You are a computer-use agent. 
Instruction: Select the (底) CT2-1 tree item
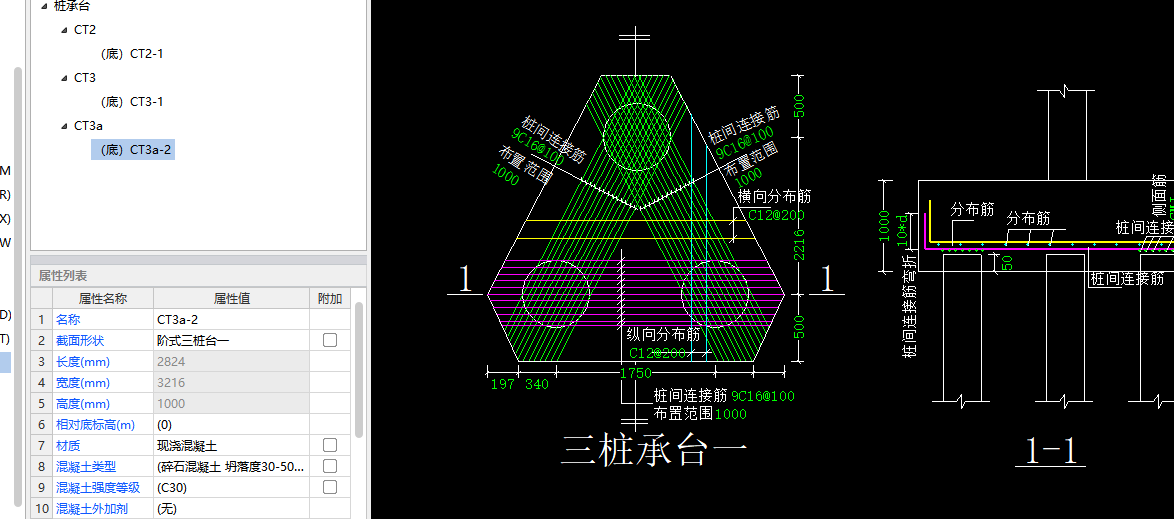(132, 54)
